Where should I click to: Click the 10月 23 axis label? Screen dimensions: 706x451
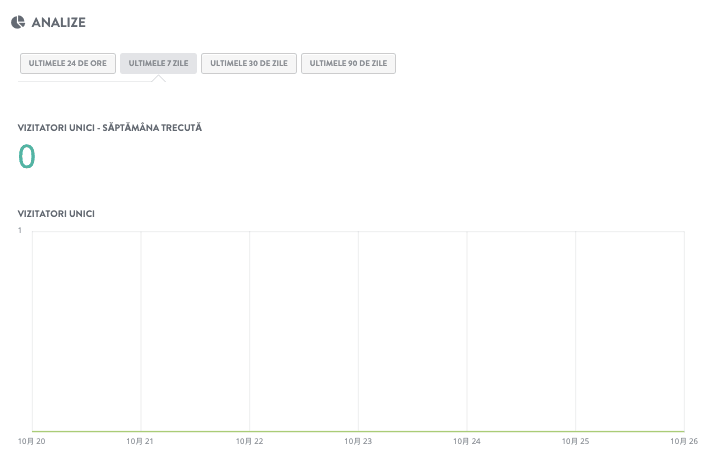pos(358,441)
